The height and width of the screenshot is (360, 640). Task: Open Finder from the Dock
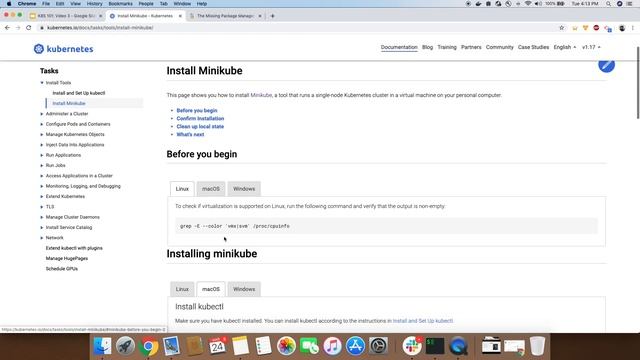pyautogui.click(x=102, y=346)
